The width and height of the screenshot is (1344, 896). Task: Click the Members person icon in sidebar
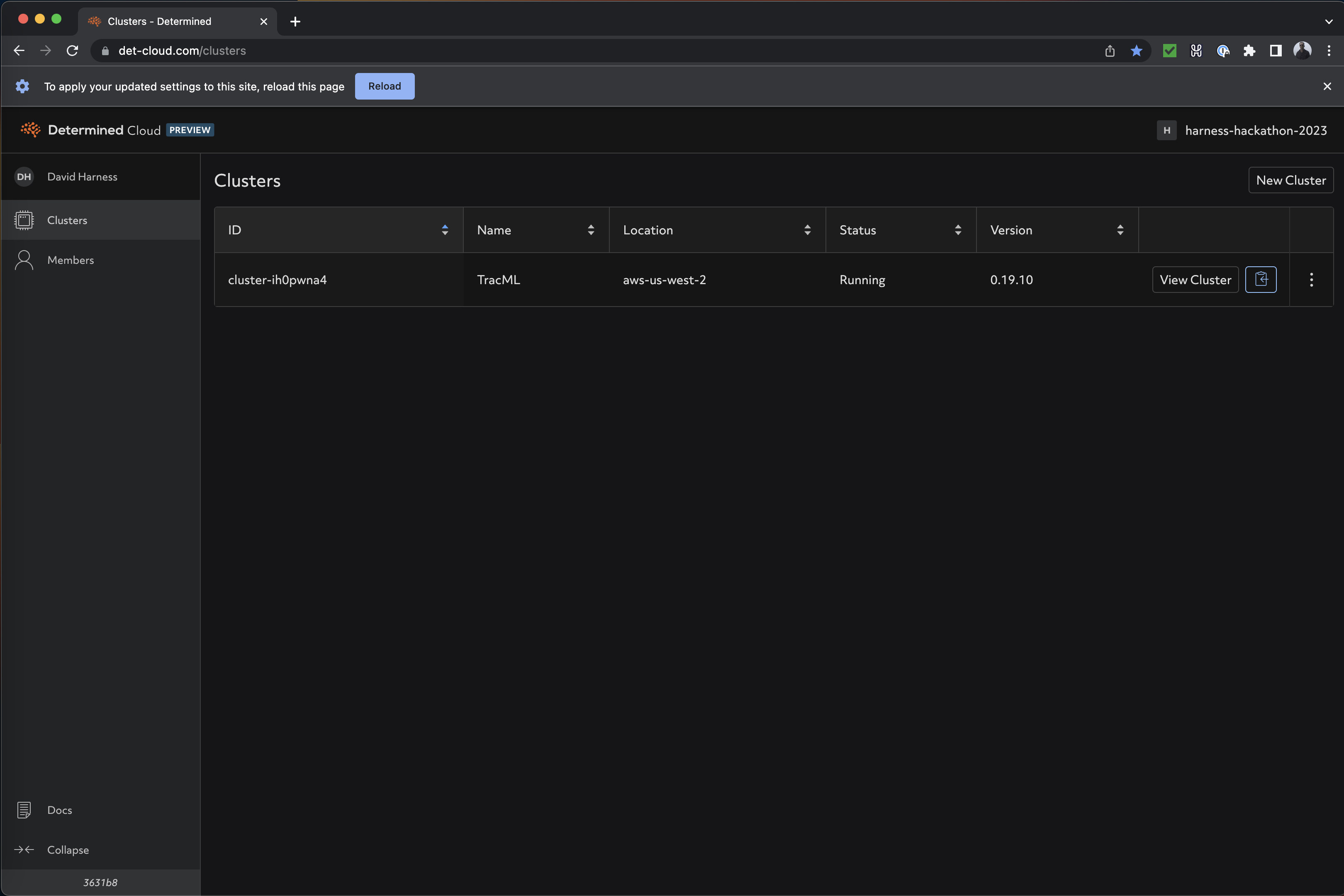coord(24,260)
